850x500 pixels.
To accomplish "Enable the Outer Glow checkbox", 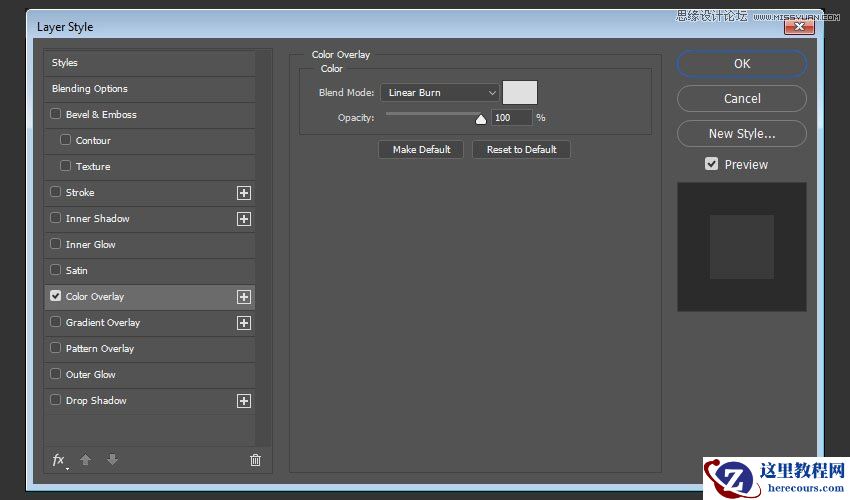I will 55,374.
